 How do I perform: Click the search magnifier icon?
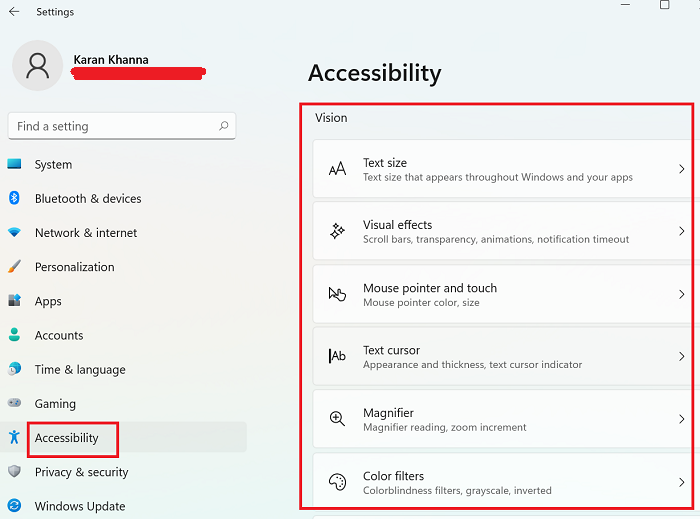pos(224,126)
